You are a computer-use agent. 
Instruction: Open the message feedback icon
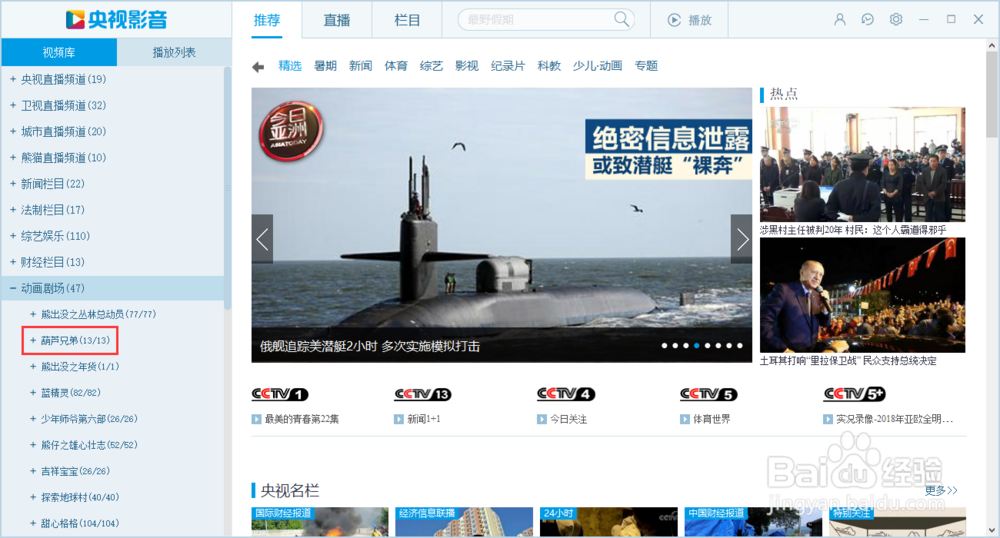[x=867, y=20]
